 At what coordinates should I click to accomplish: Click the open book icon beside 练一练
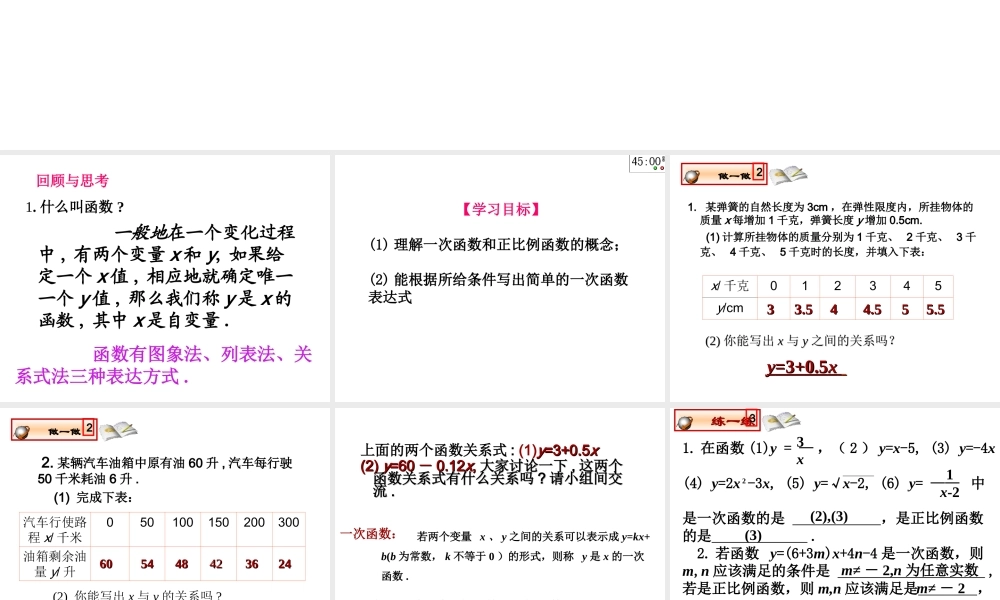pyautogui.click(x=781, y=420)
